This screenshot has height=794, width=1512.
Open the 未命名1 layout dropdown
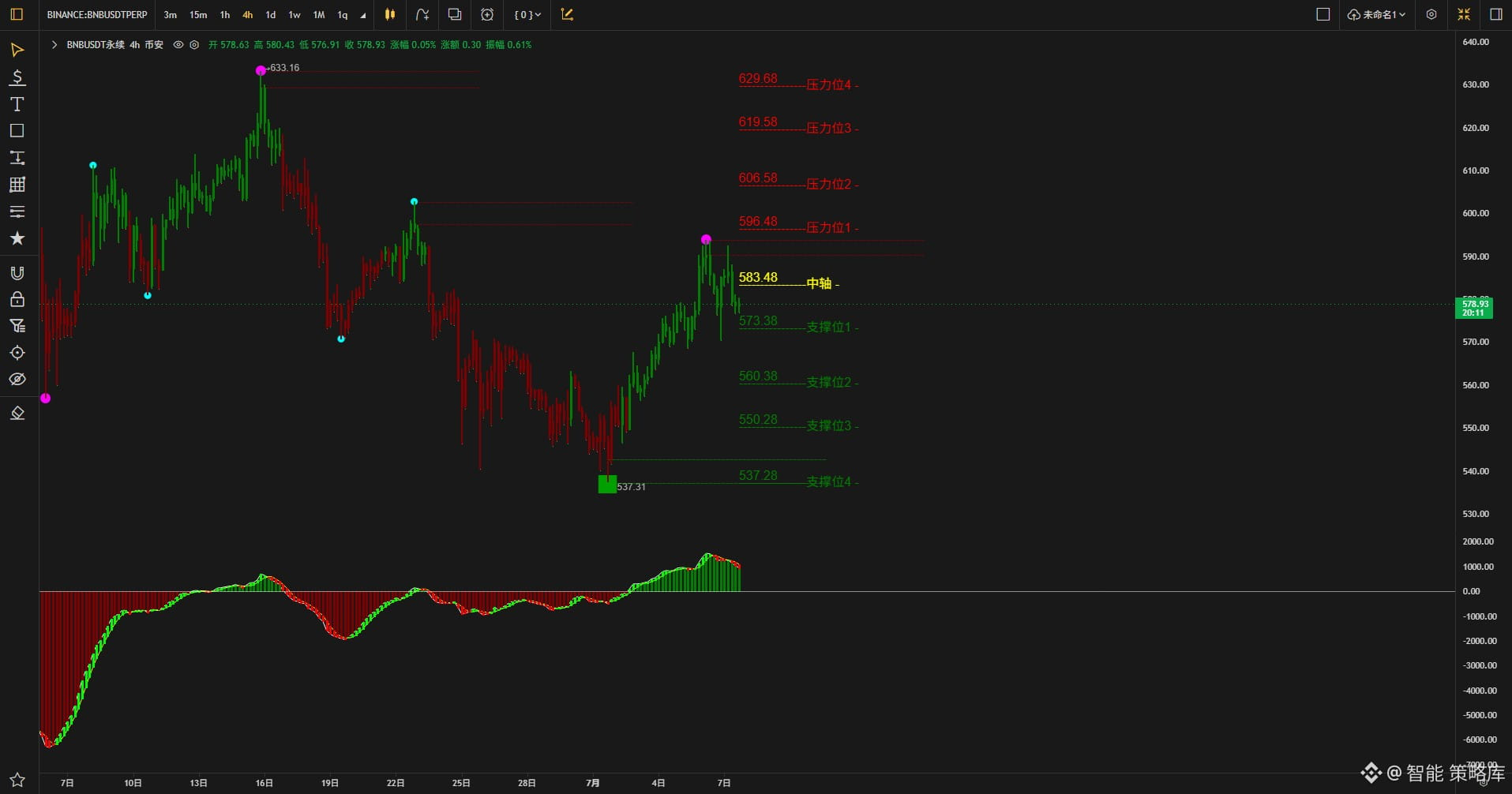pos(1376,14)
